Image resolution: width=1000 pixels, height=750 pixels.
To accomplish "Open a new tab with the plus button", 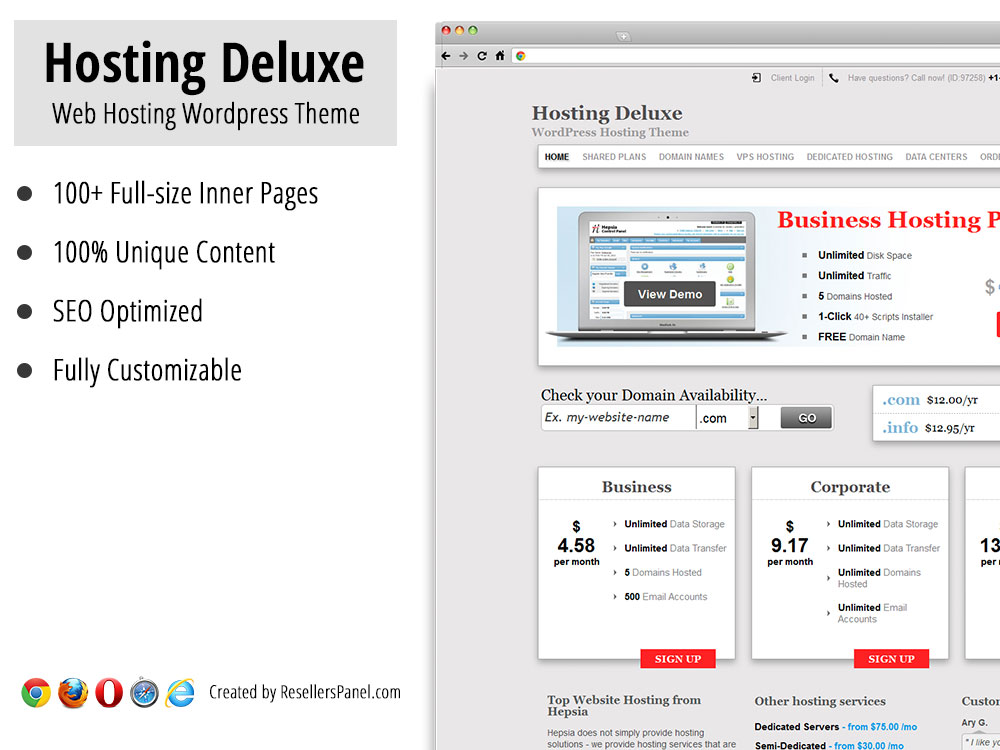I will (623, 37).
